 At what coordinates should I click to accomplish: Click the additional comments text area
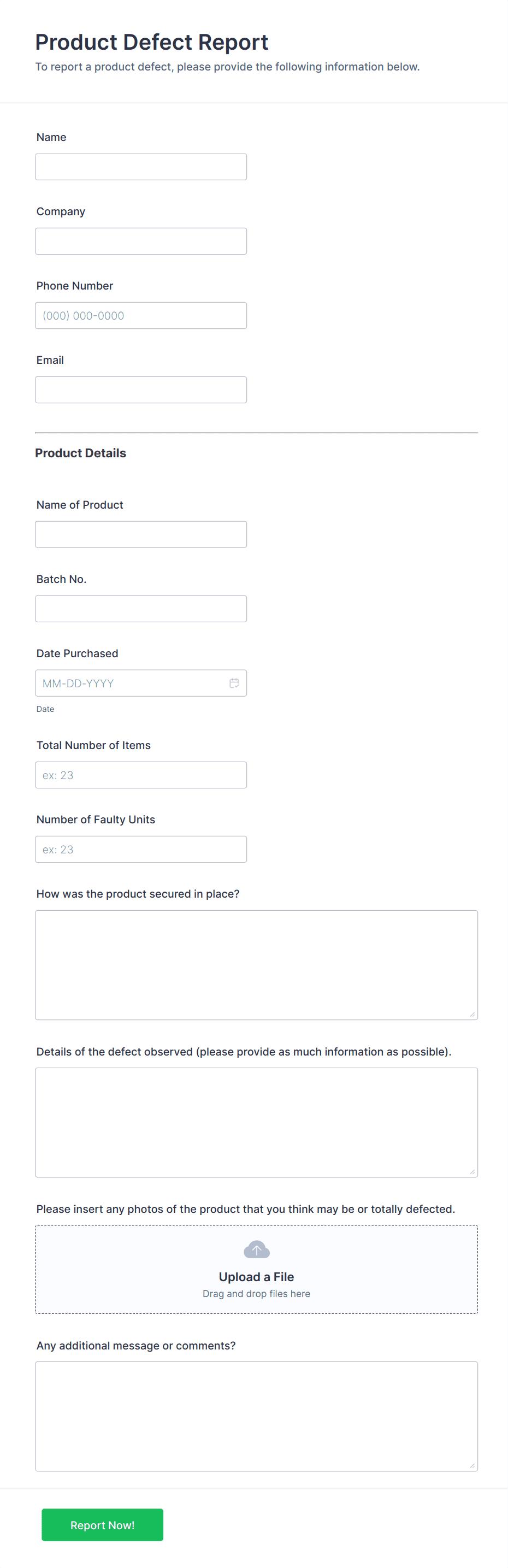click(256, 1415)
